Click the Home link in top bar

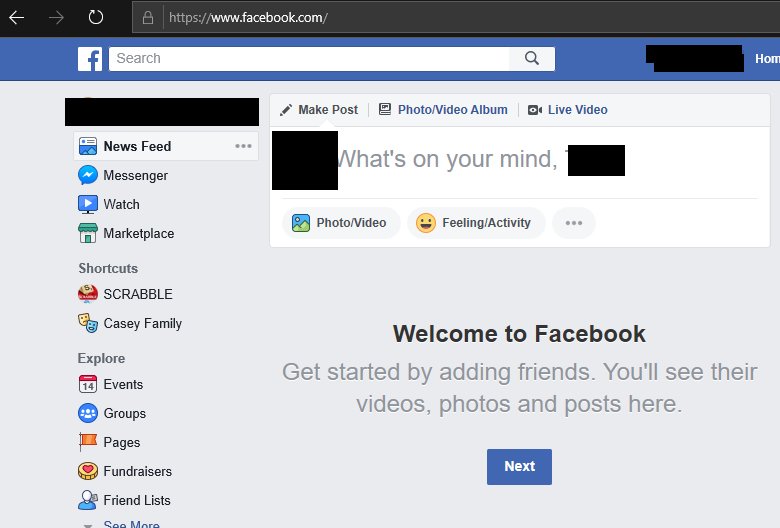767,59
